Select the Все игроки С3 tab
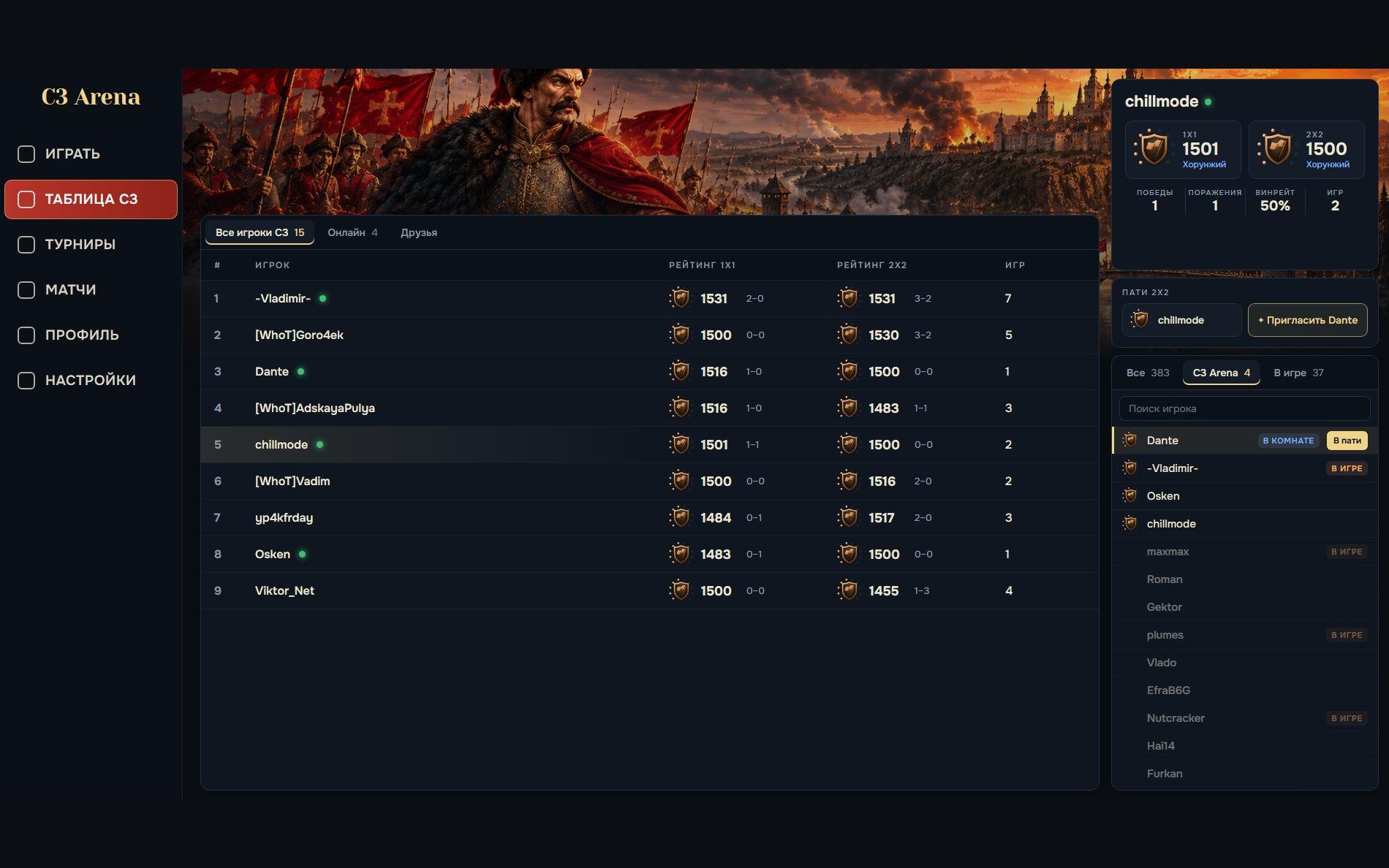Viewport: 1389px width, 868px height. 260,232
